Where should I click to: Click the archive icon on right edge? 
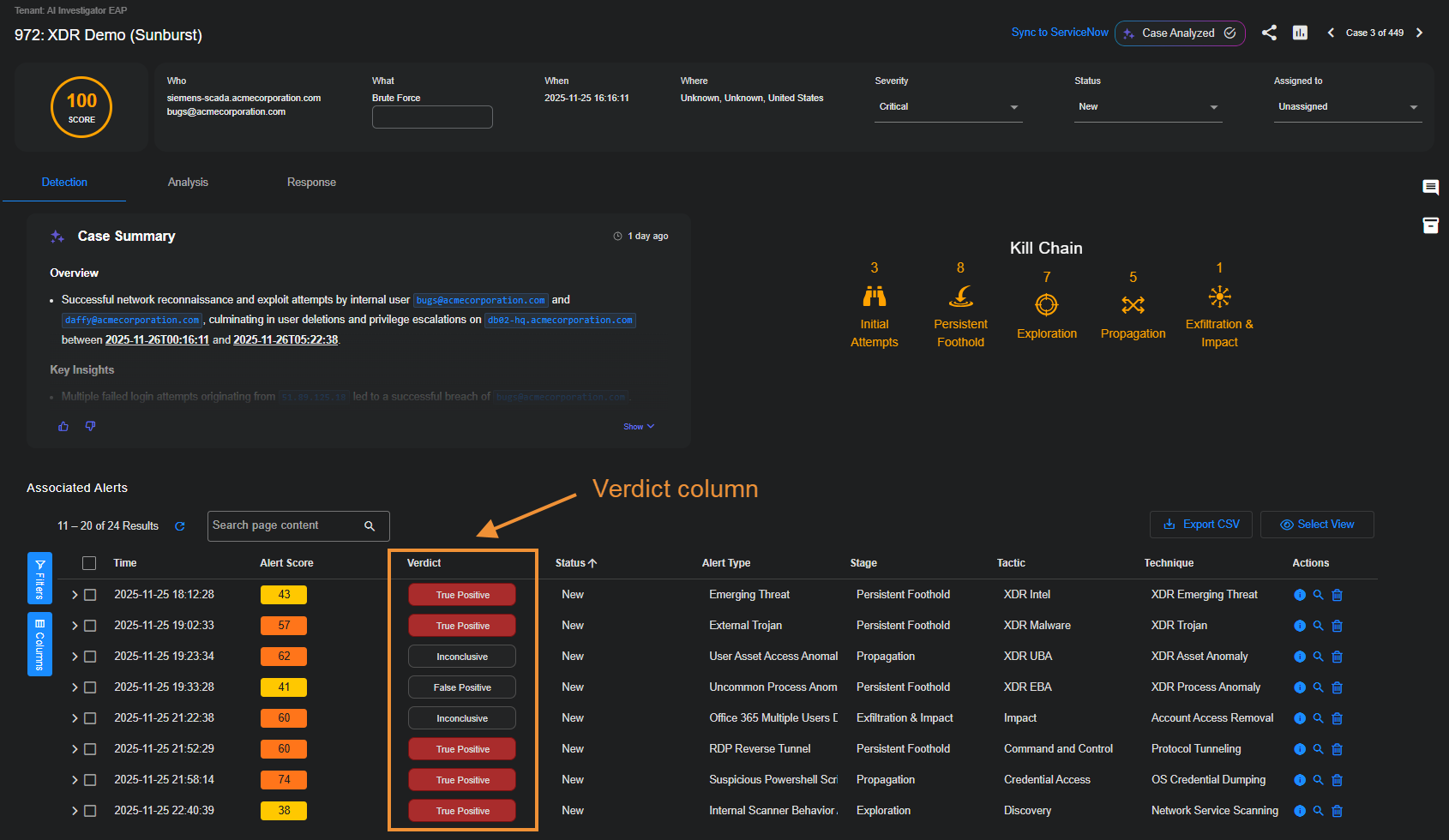coord(1430,225)
